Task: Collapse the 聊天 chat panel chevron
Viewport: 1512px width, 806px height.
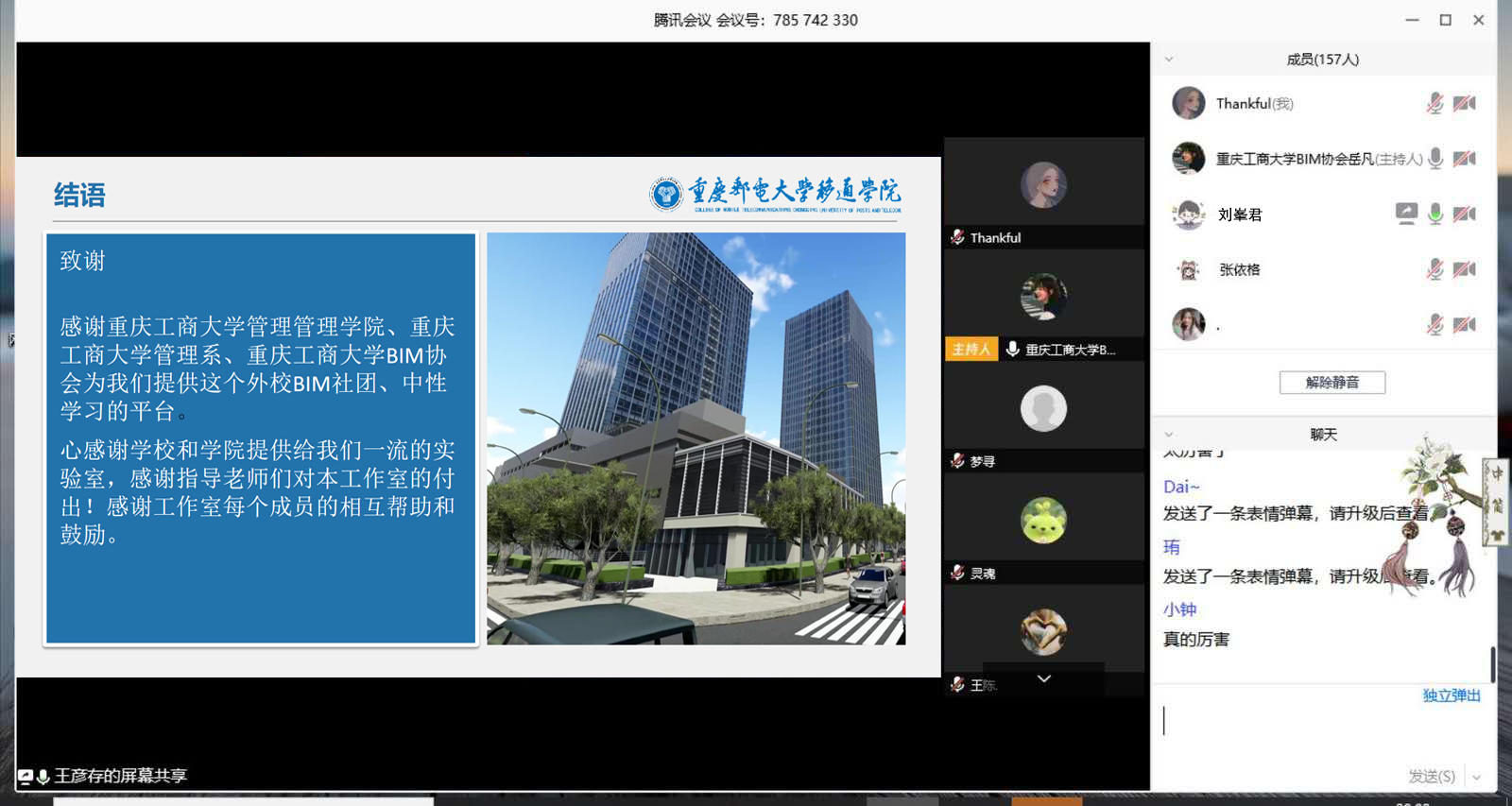Action: coord(1169,435)
